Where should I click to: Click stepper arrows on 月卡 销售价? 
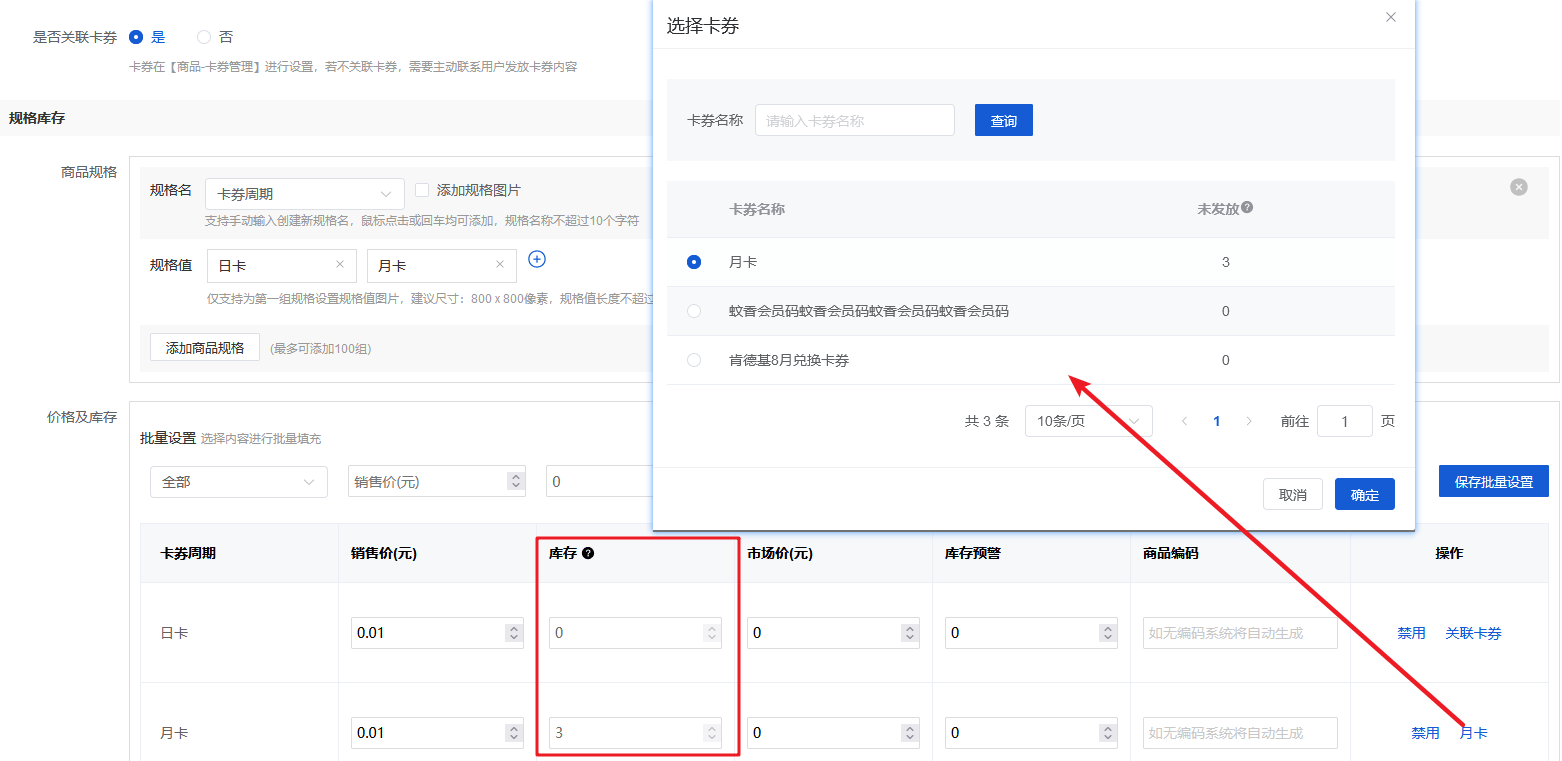(x=514, y=733)
